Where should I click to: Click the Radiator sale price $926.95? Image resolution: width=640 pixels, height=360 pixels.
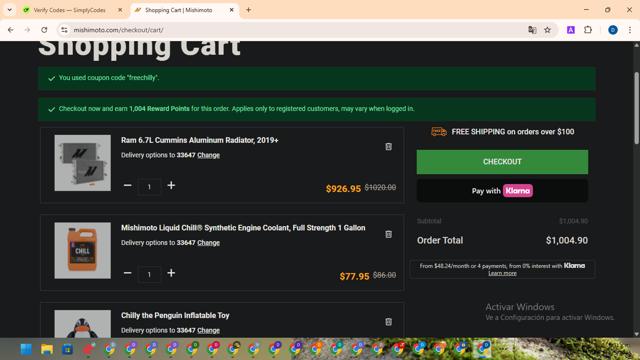343,189
